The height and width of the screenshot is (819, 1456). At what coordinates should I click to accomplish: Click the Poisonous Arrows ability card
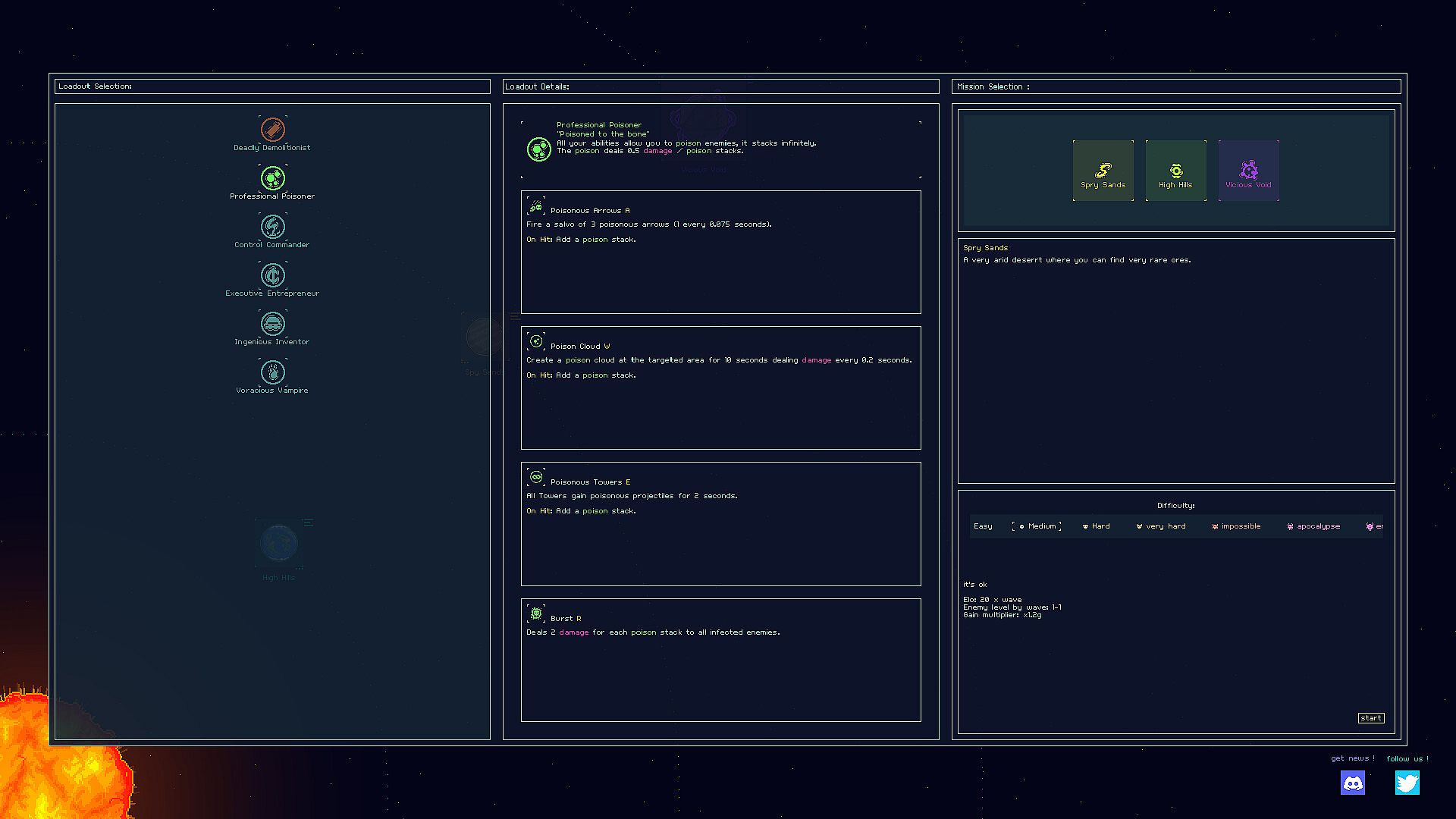[x=720, y=252]
